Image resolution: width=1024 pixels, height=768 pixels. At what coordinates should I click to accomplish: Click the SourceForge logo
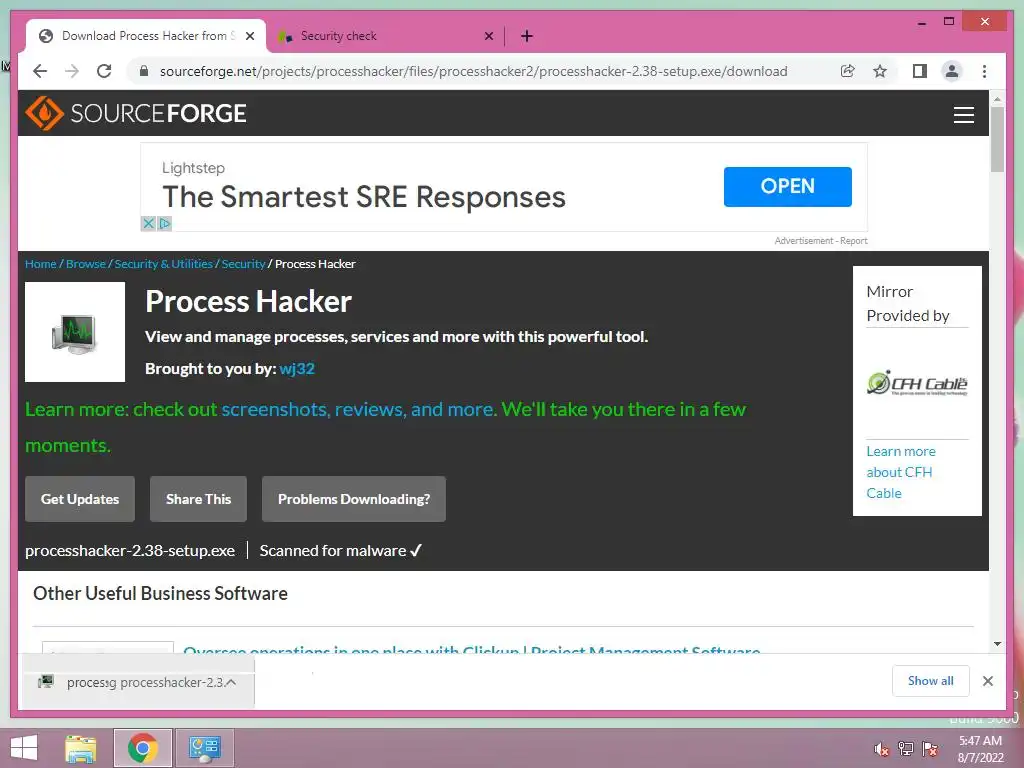tap(136, 113)
